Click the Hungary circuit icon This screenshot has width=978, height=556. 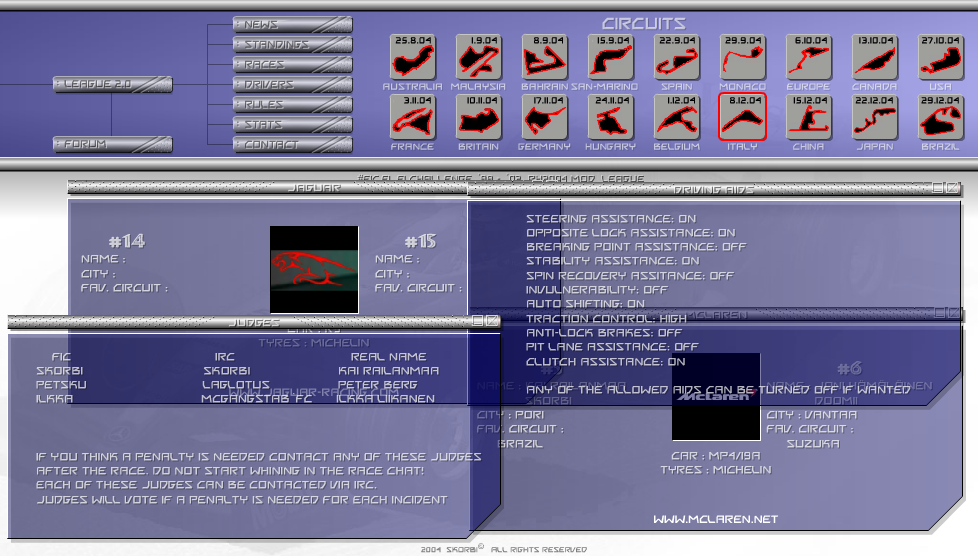pos(611,117)
